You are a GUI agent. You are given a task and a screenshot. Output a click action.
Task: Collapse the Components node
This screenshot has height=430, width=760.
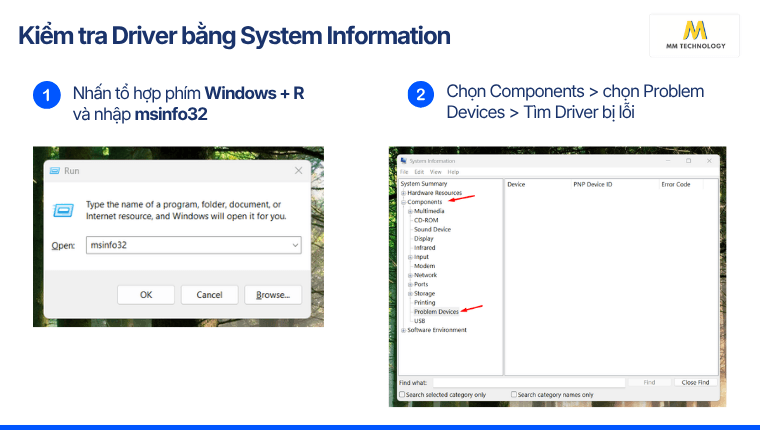click(403, 202)
